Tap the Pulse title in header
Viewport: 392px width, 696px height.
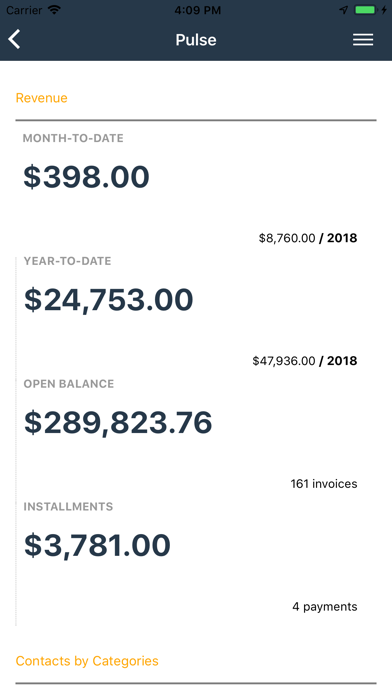tap(196, 40)
